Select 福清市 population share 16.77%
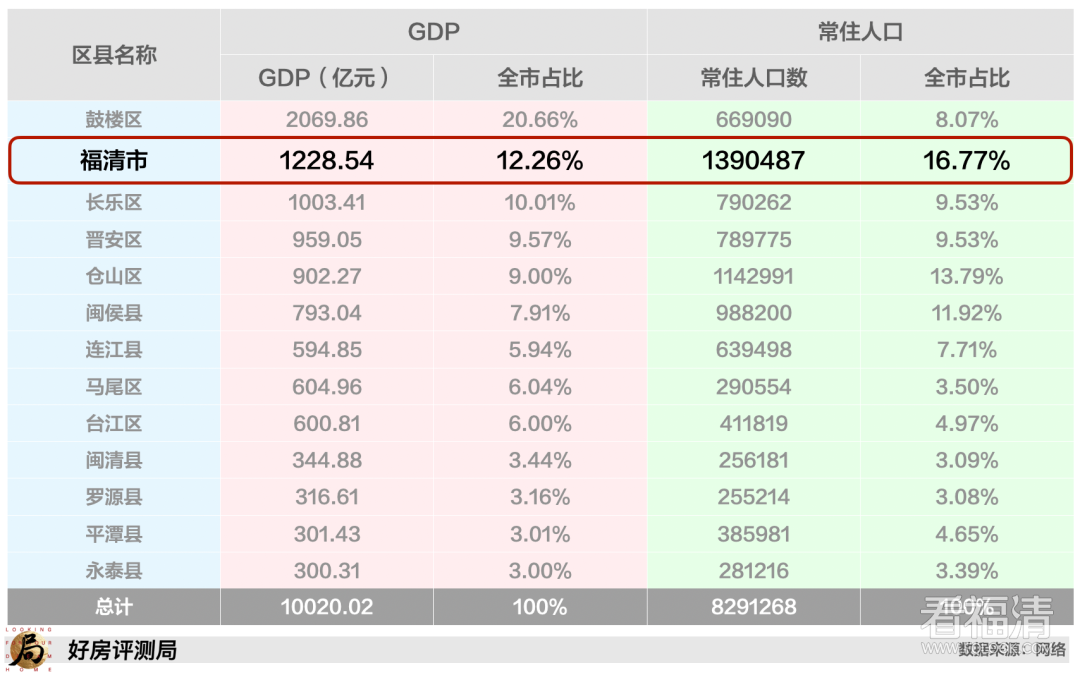This screenshot has height=675, width=1080. click(x=966, y=160)
